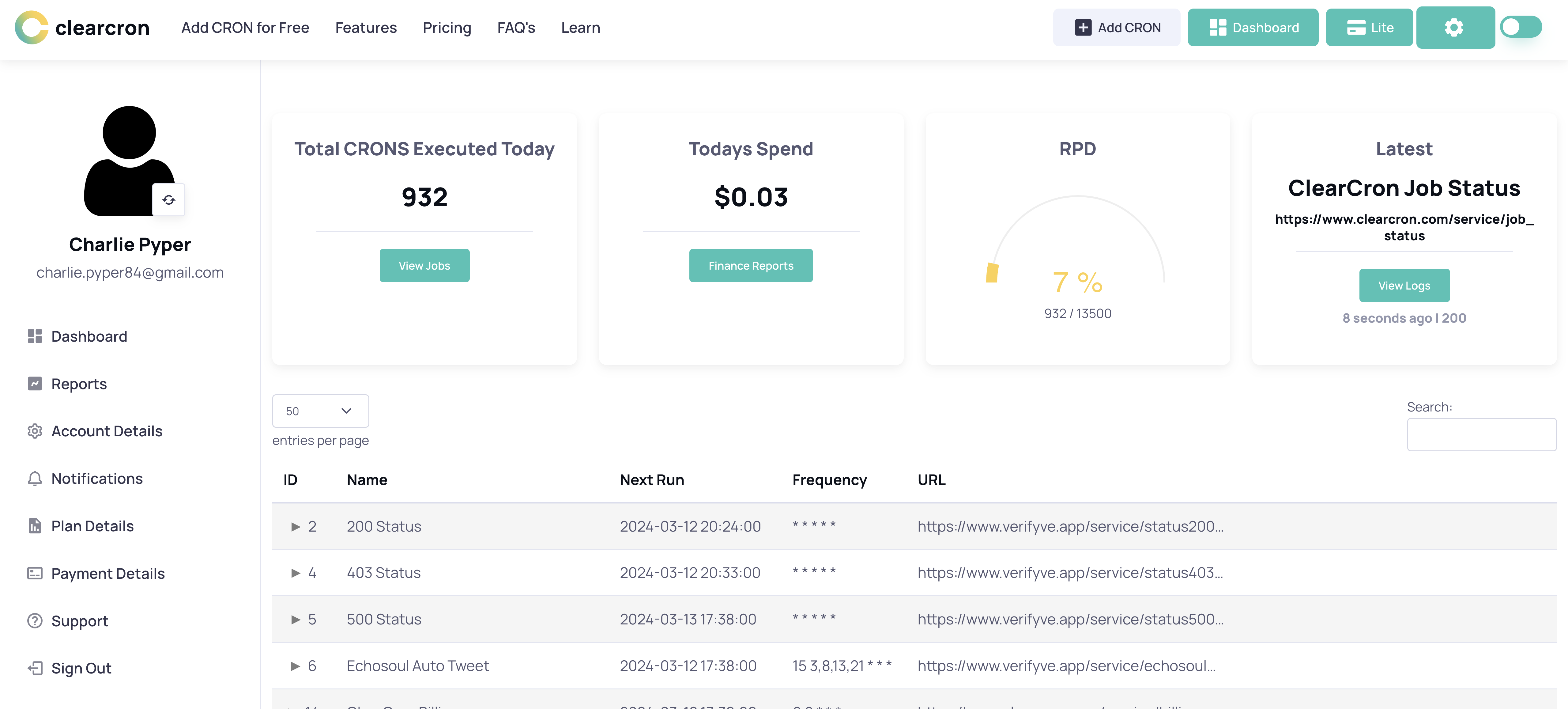The height and width of the screenshot is (709, 1568).
Task: Click the card icon on Lite button
Action: pyautogui.click(x=1356, y=27)
